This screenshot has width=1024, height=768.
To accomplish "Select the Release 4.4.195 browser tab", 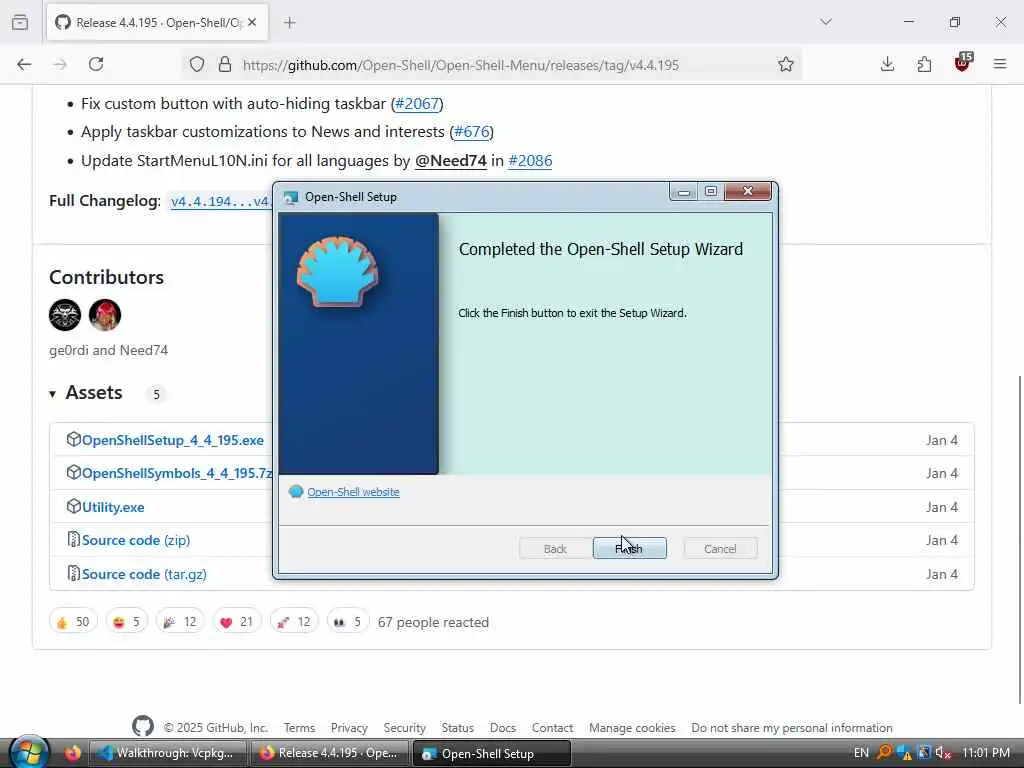I will point(157,22).
